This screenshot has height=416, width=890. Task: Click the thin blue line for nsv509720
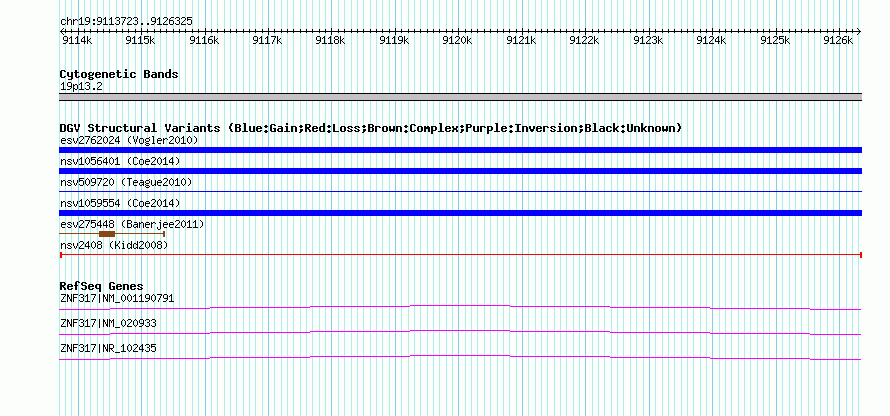click(x=460, y=192)
